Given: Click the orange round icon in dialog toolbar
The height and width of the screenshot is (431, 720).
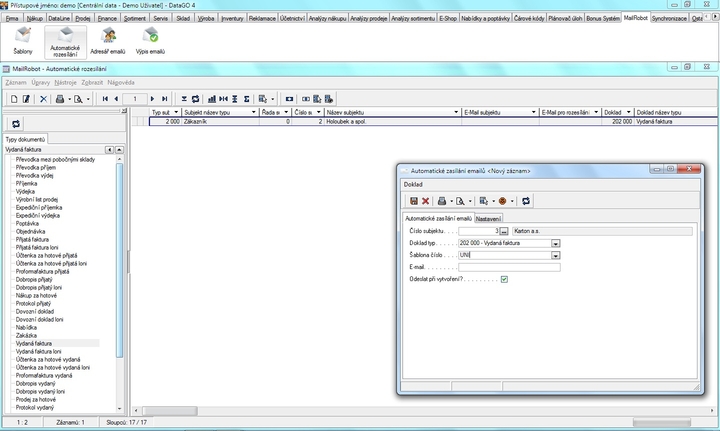Looking at the screenshot, I should point(502,201).
